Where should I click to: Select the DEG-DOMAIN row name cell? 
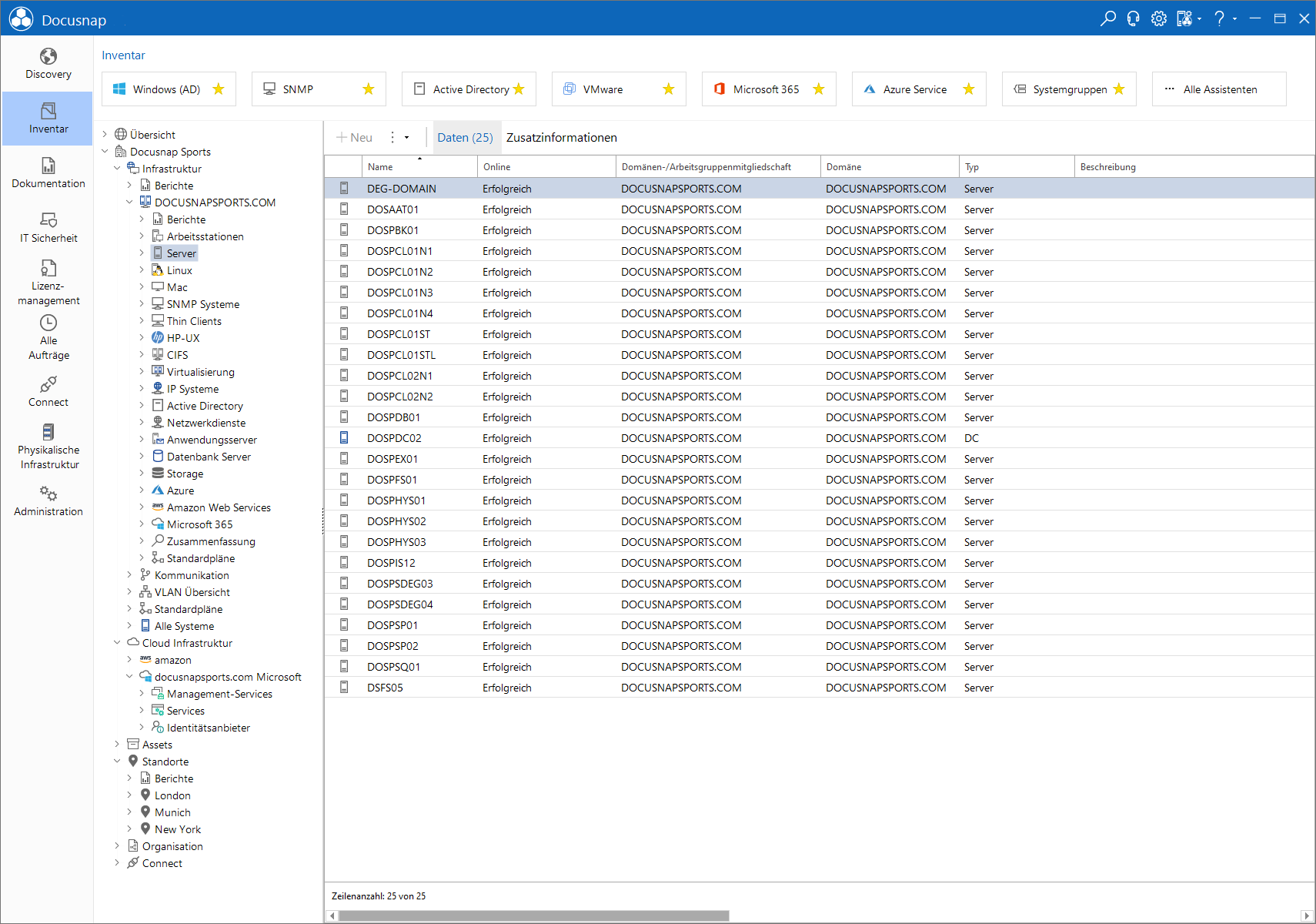(419, 188)
